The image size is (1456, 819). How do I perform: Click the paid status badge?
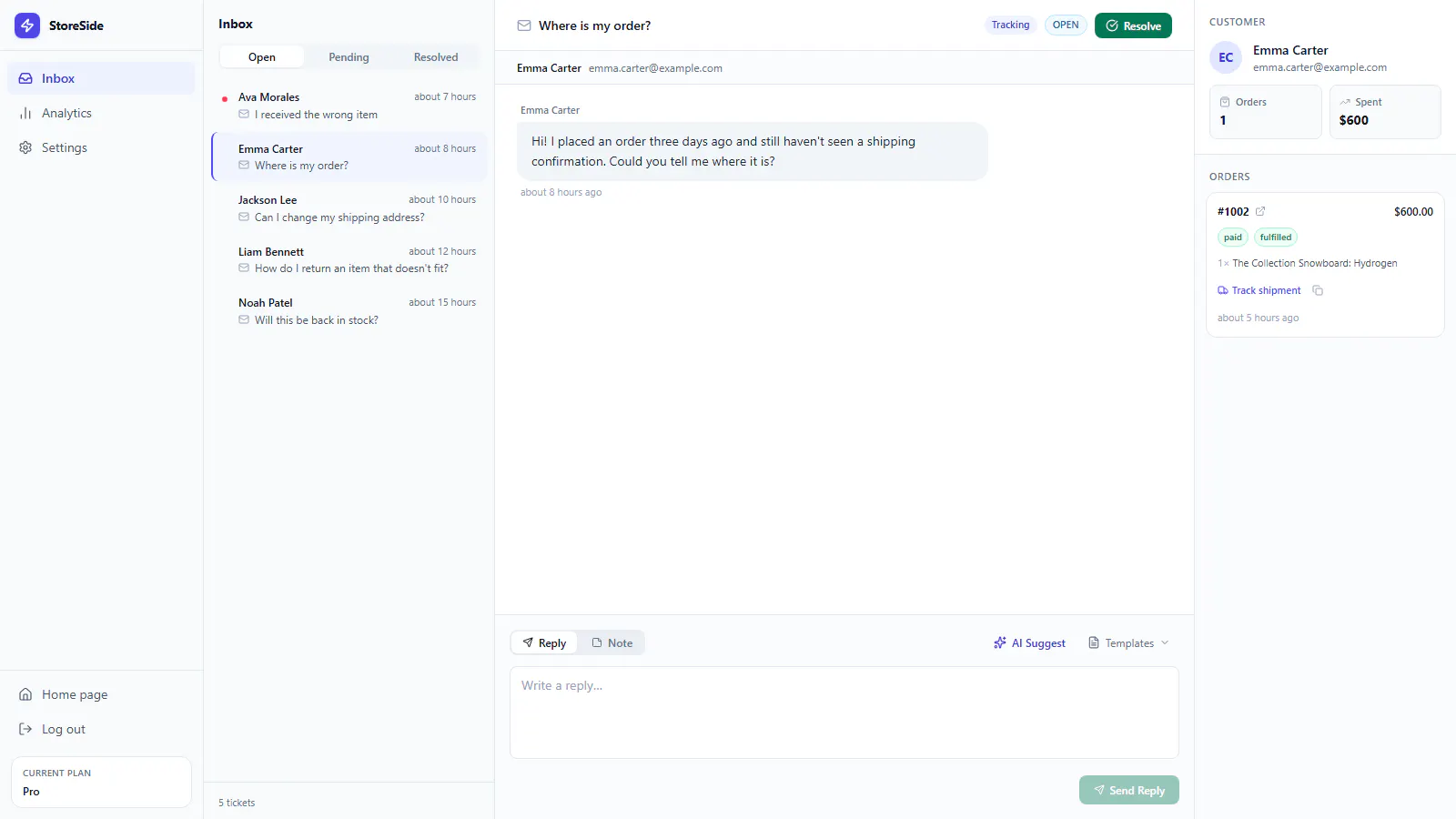pyautogui.click(x=1233, y=238)
